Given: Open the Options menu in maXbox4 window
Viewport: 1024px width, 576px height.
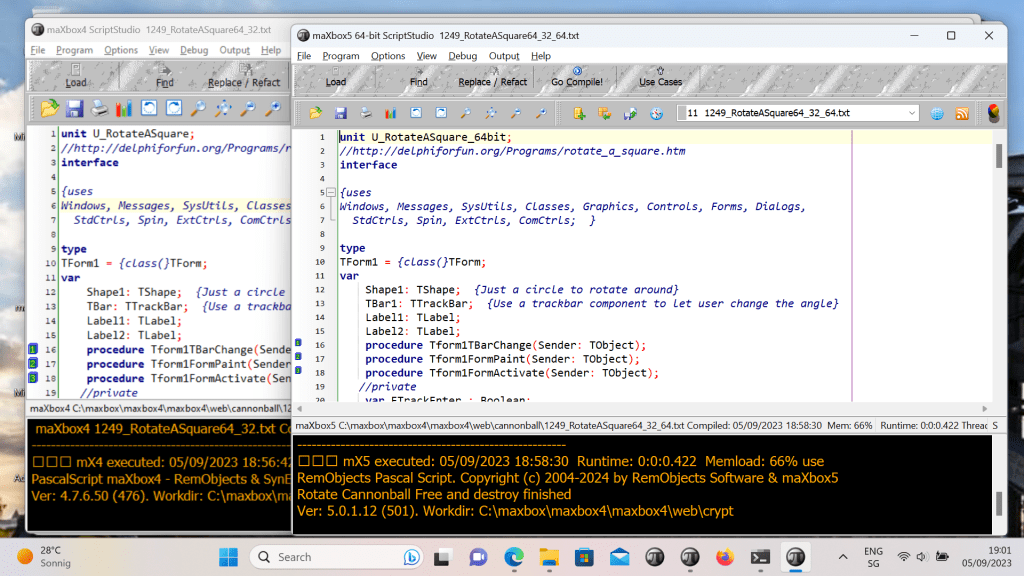Looking at the screenshot, I should (x=121, y=50).
